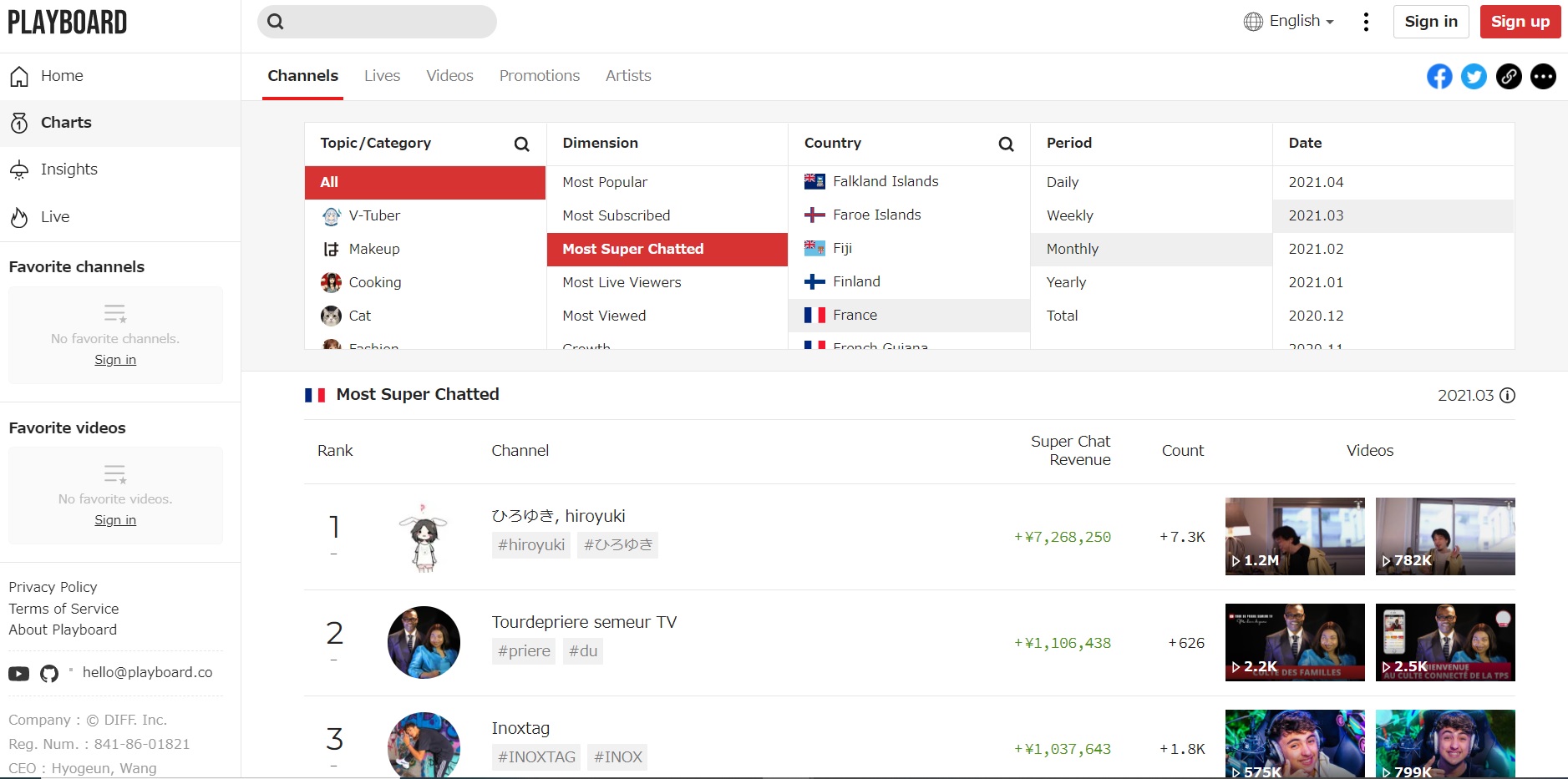Open hiroyuki channel avatar
The width and height of the screenshot is (1568, 779).
click(424, 537)
